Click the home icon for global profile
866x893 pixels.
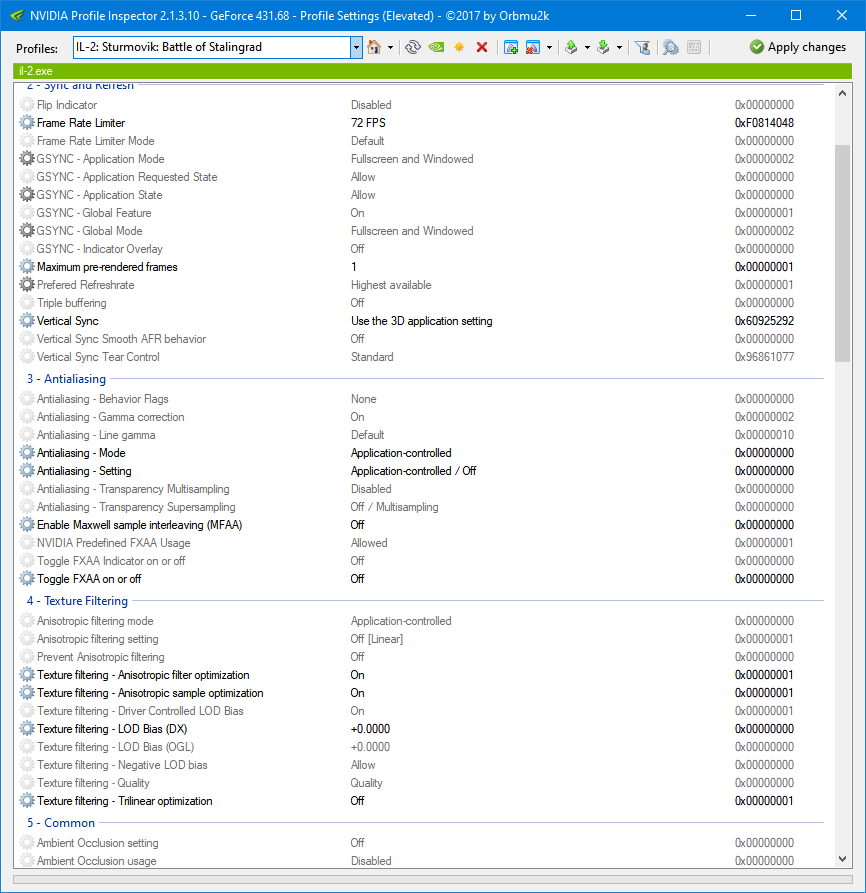tap(374, 47)
